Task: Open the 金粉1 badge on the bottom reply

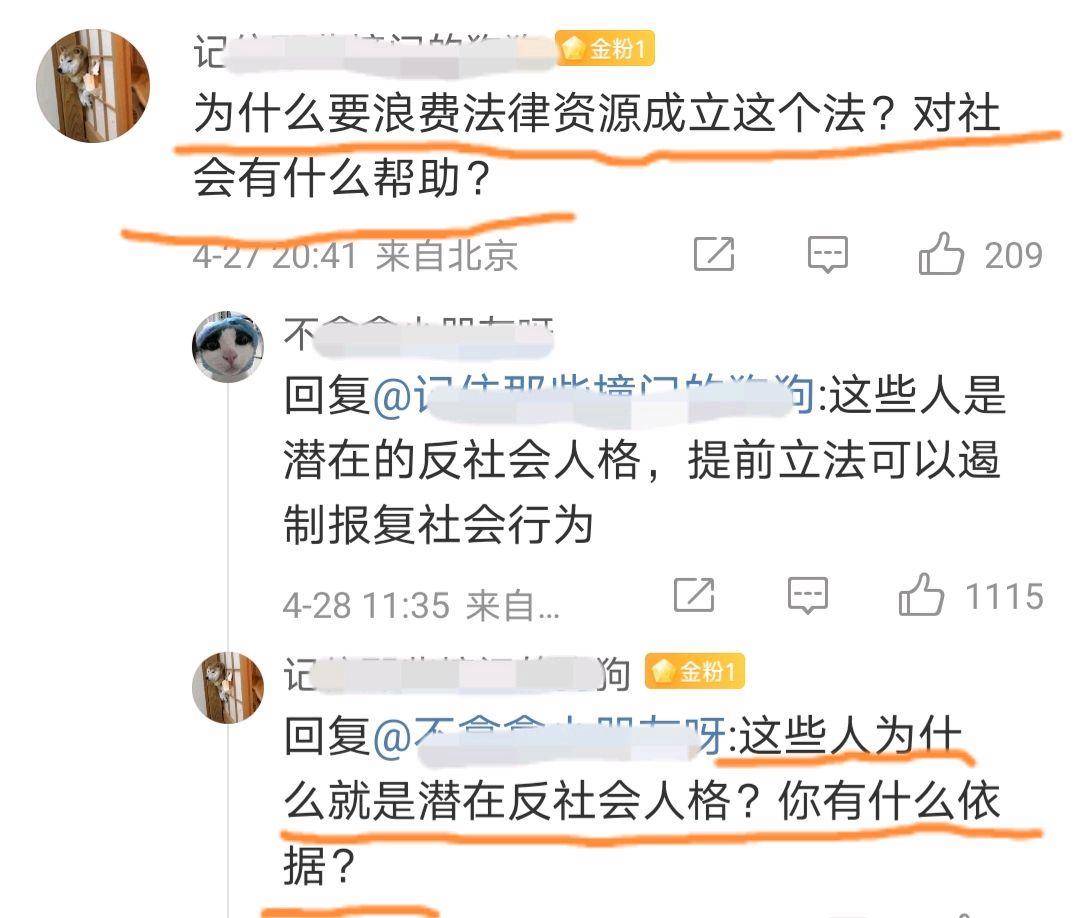Action: 694,671
